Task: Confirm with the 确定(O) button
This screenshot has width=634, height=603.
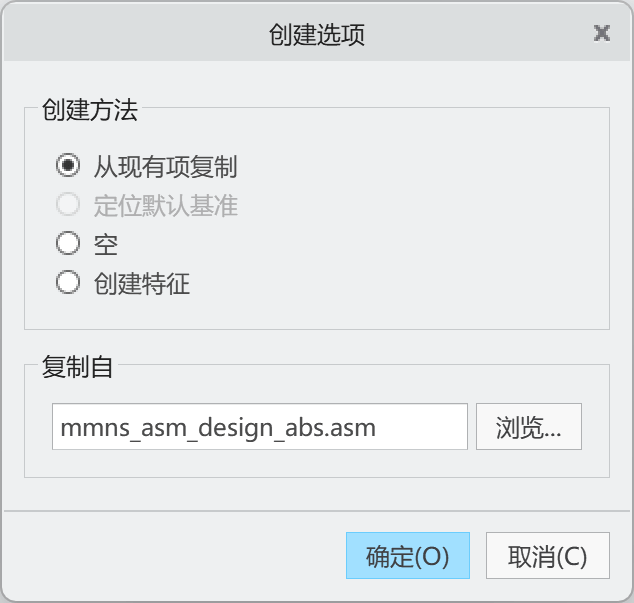Action: 408,555
